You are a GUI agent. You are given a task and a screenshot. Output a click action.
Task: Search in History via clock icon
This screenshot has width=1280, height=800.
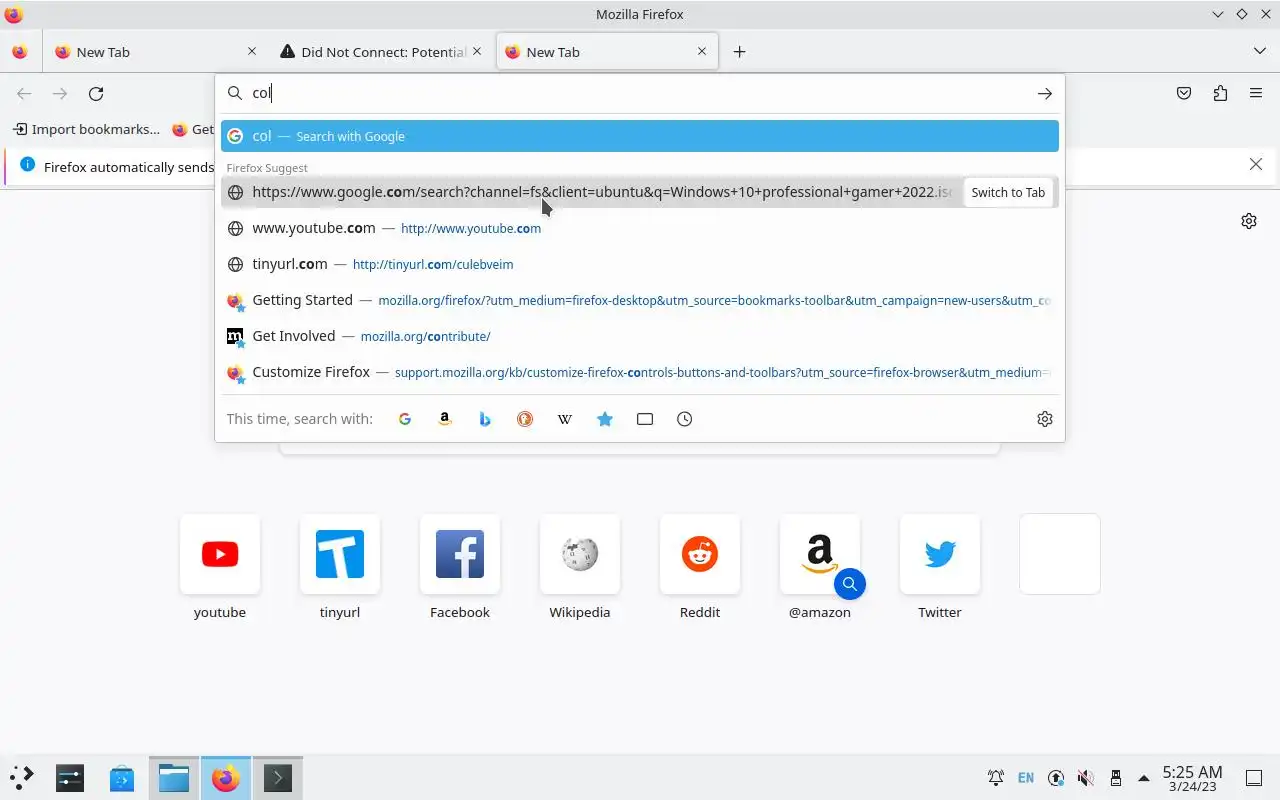685,419
